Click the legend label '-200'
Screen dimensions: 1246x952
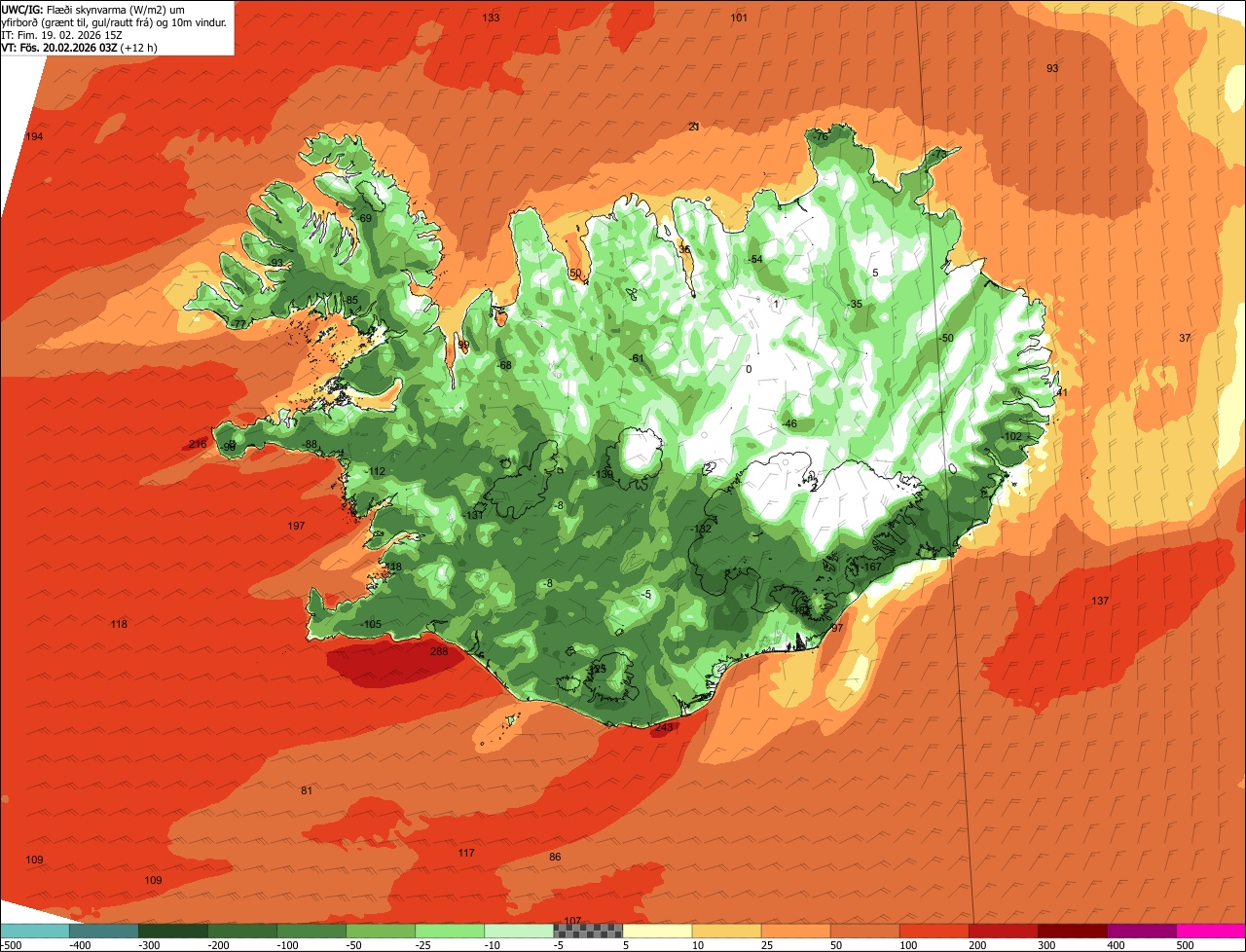click(x=219, y=945)
